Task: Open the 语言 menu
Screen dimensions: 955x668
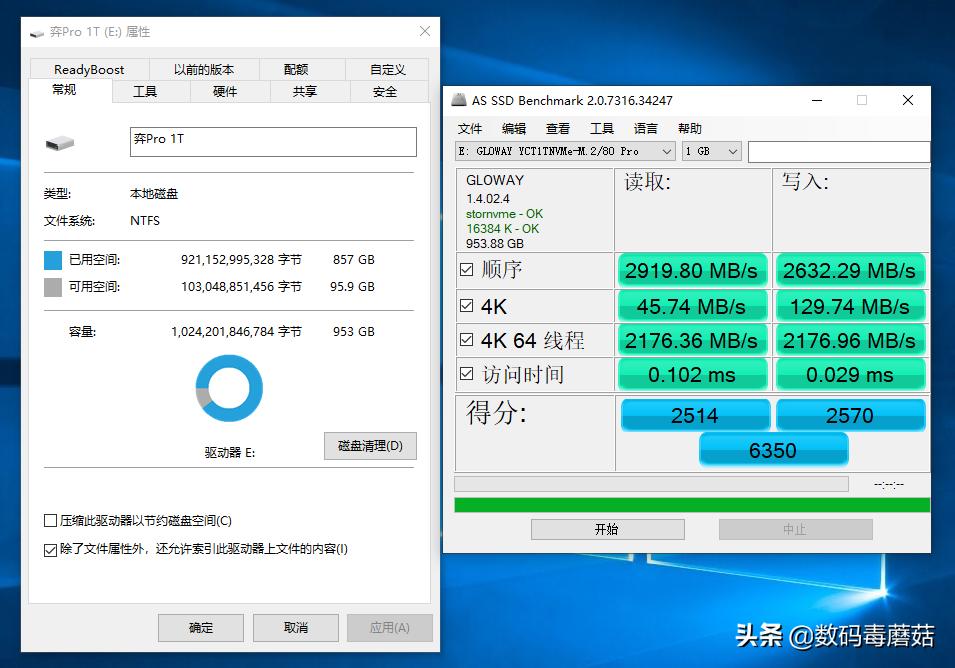Action: pyautogui.click(x=645, y=128)
